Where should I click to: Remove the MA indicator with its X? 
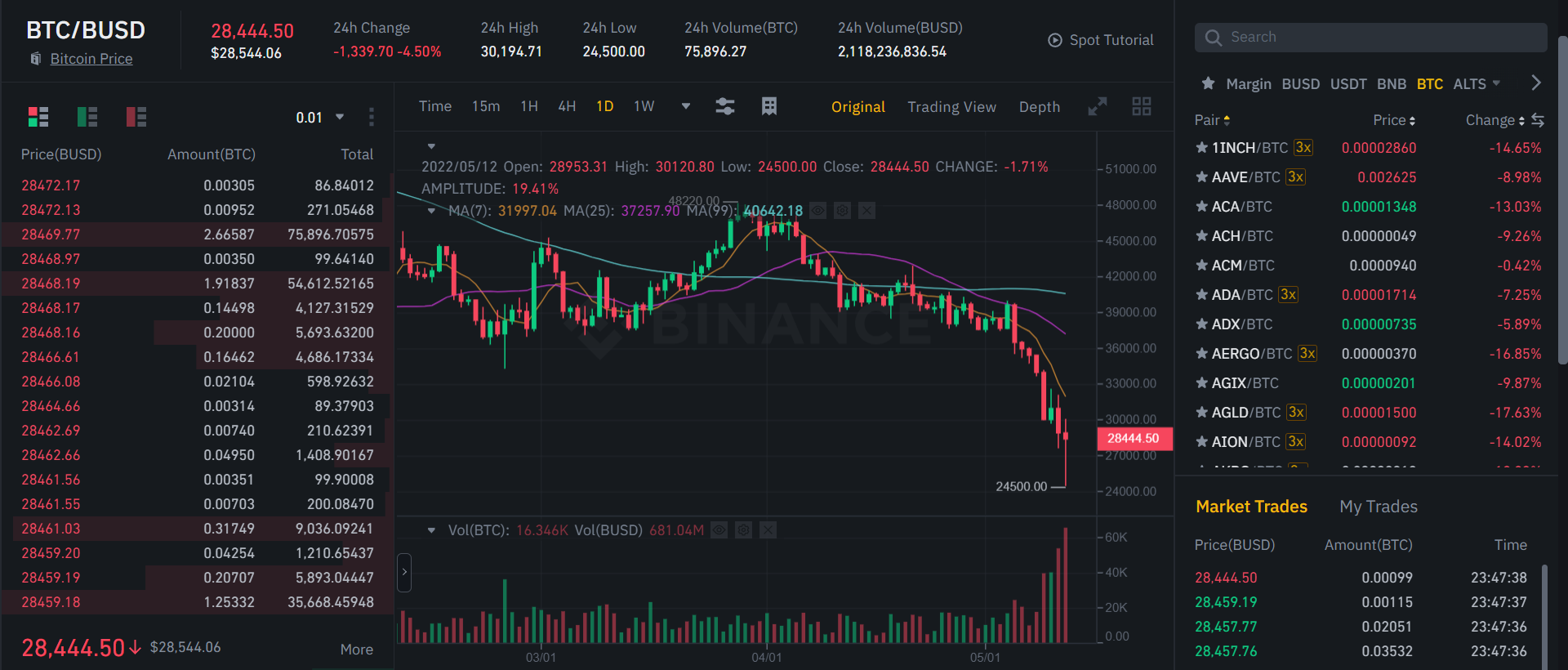(x=866, y=211)
